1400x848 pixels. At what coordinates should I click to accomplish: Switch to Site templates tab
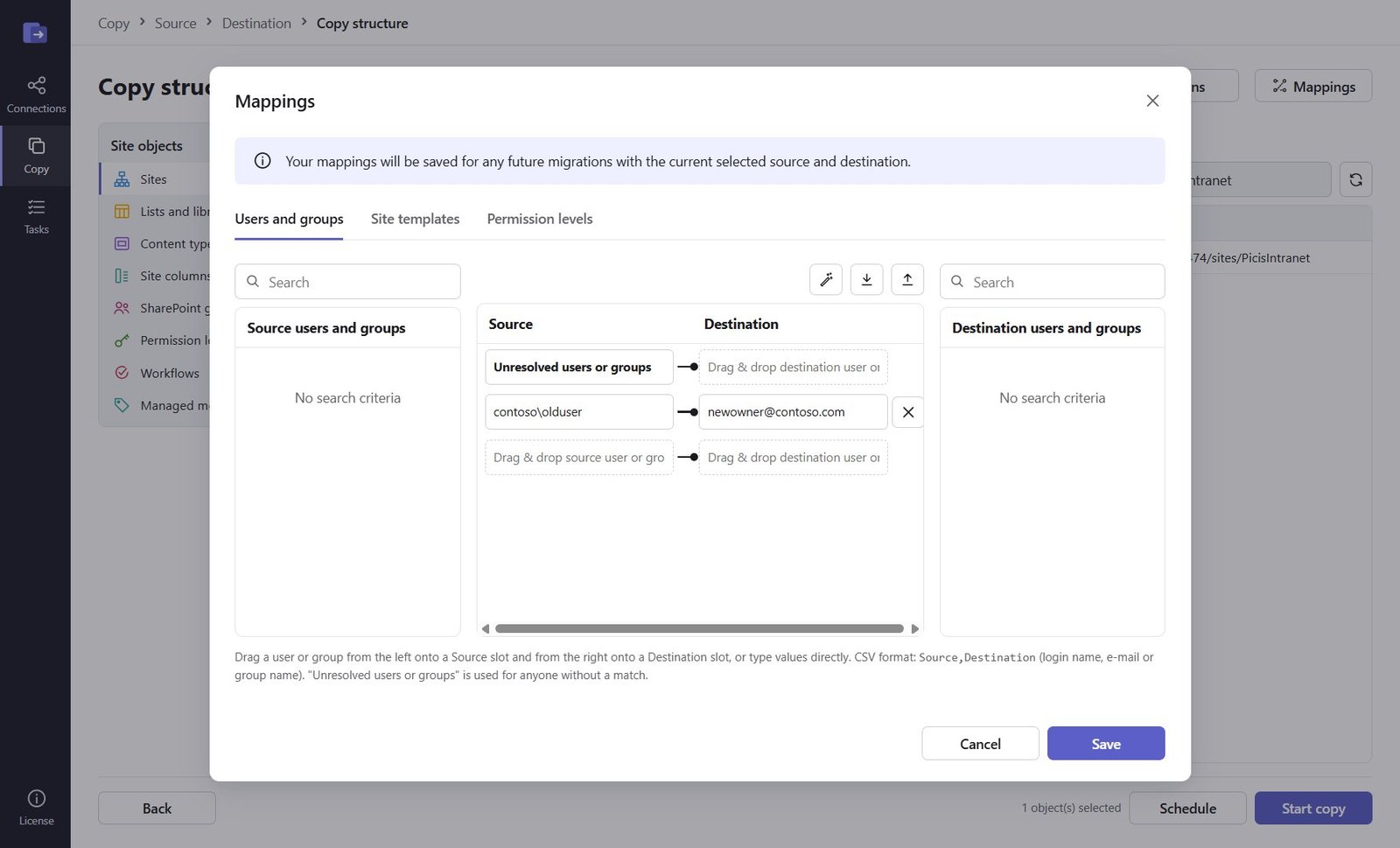click(415, 219)
